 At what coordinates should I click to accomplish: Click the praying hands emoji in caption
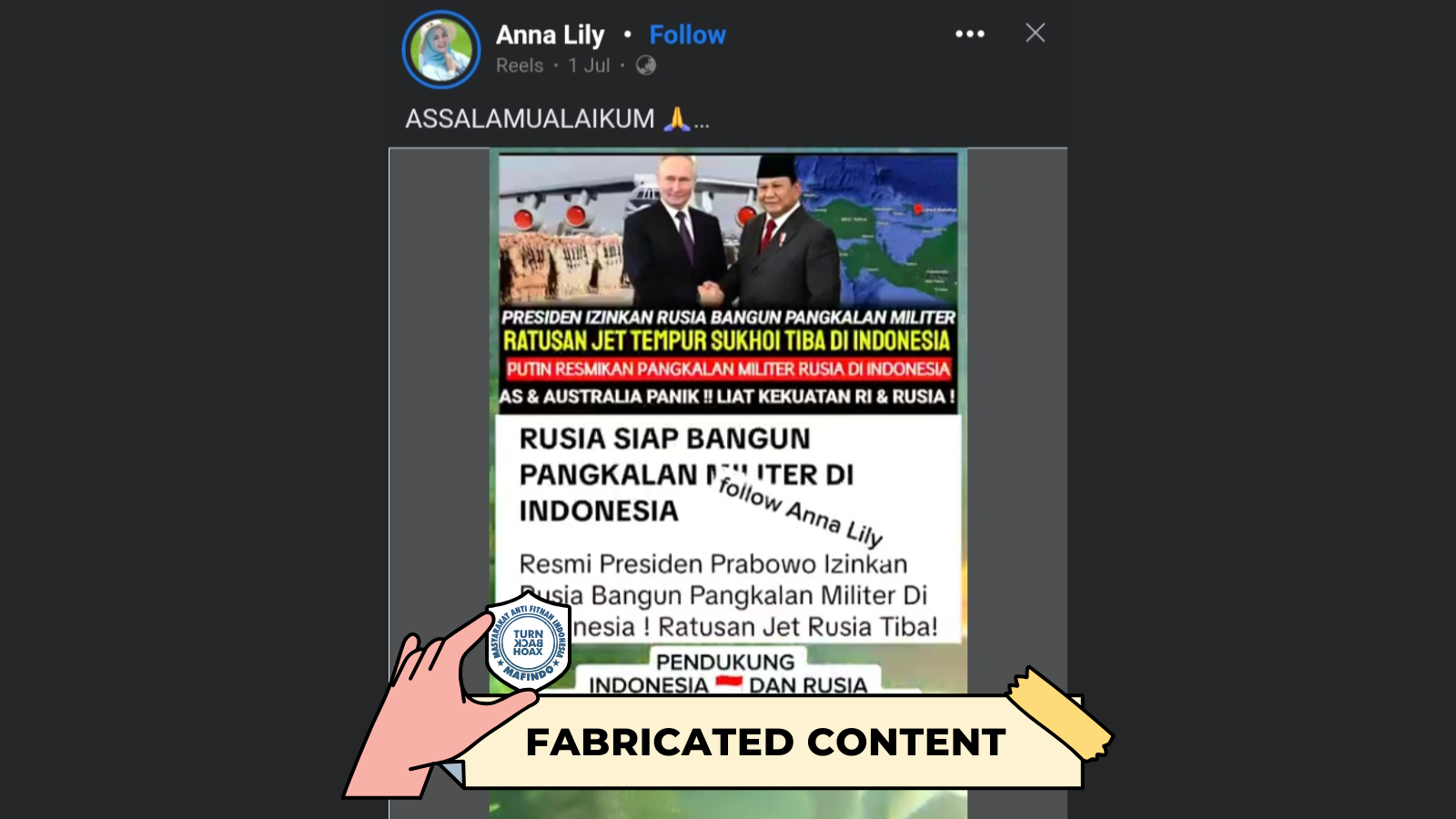677,118
